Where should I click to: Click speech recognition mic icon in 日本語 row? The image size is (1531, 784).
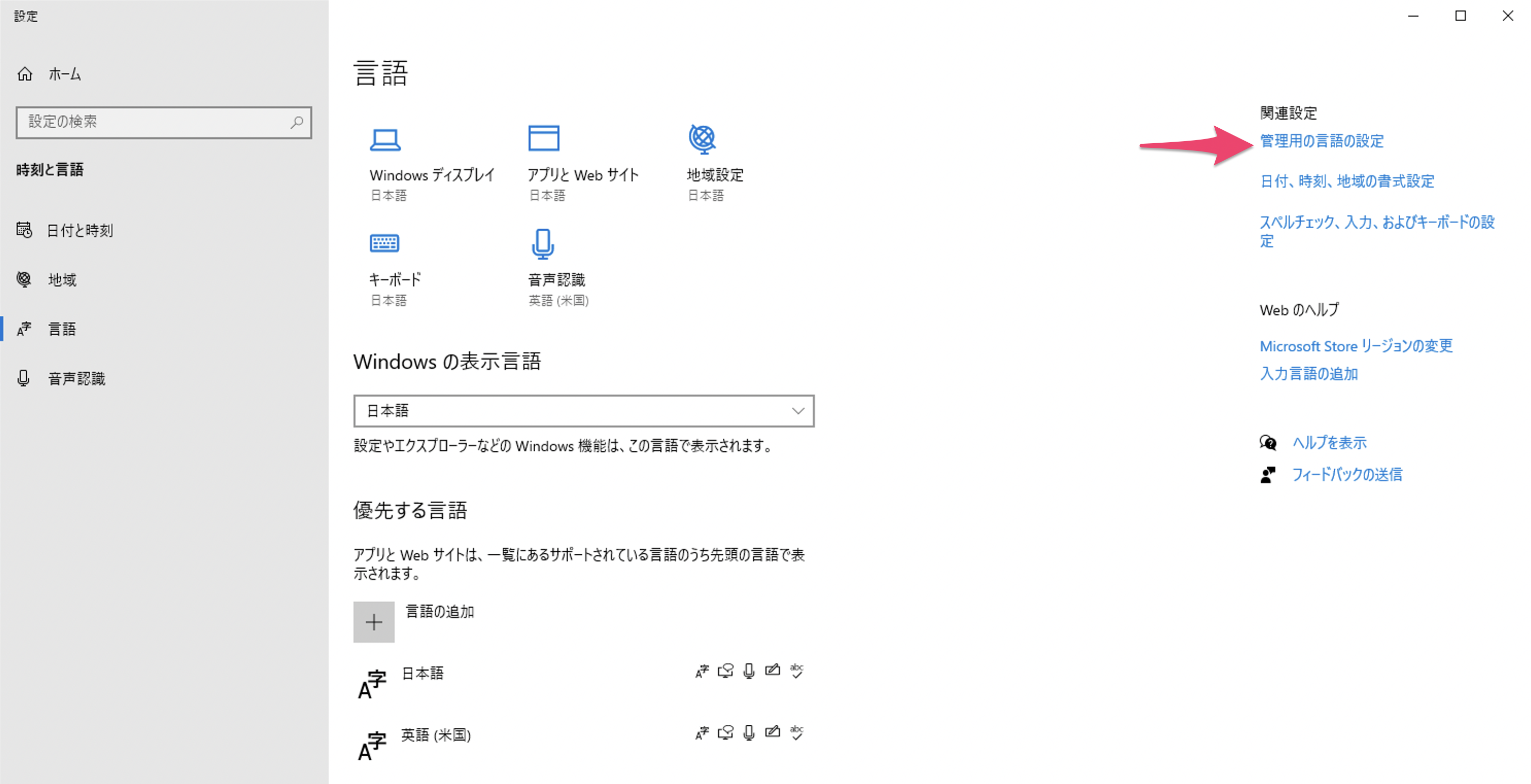749,671
